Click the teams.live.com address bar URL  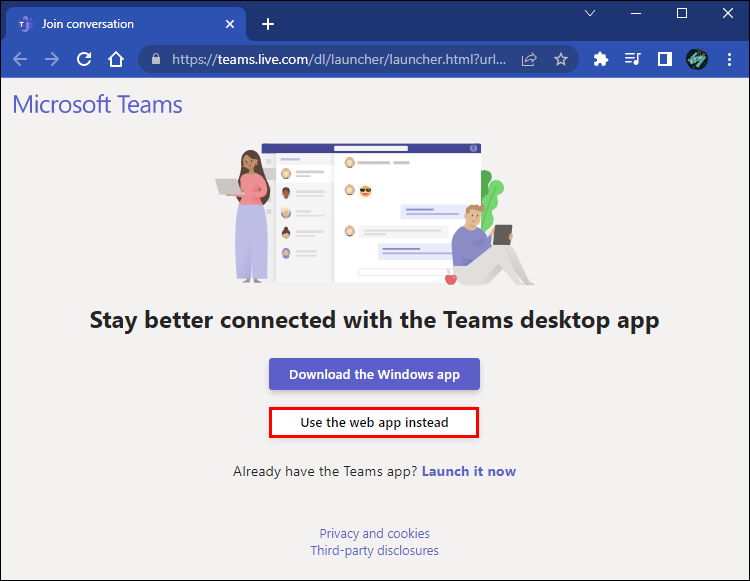[339, 59]
